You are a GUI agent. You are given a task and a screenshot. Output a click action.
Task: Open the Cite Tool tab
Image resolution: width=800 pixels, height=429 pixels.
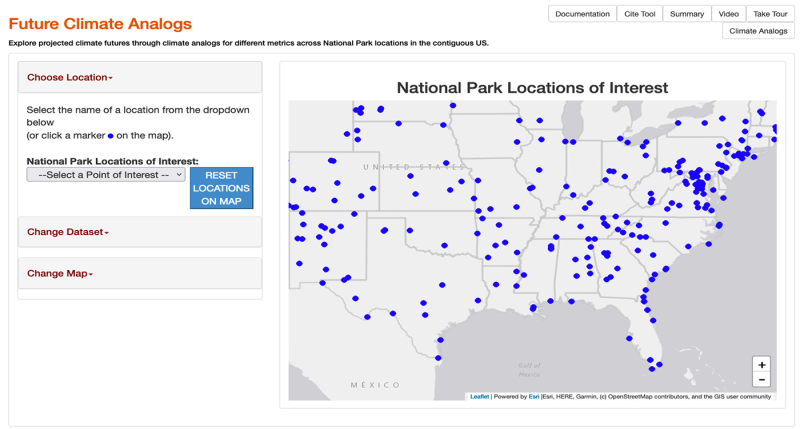[x=640, y=14]
